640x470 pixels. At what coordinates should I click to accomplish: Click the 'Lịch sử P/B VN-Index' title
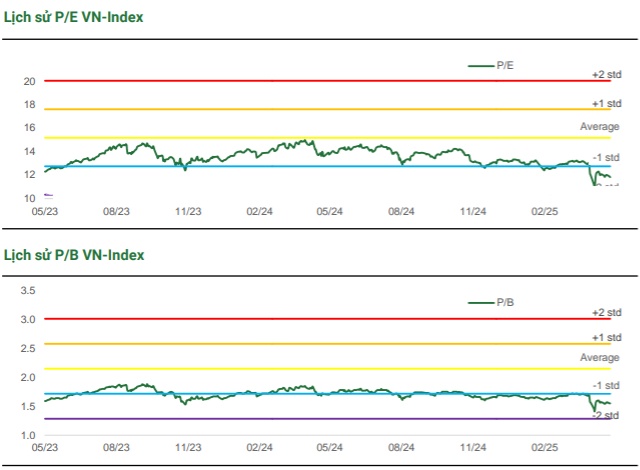[x=73, y=255]
